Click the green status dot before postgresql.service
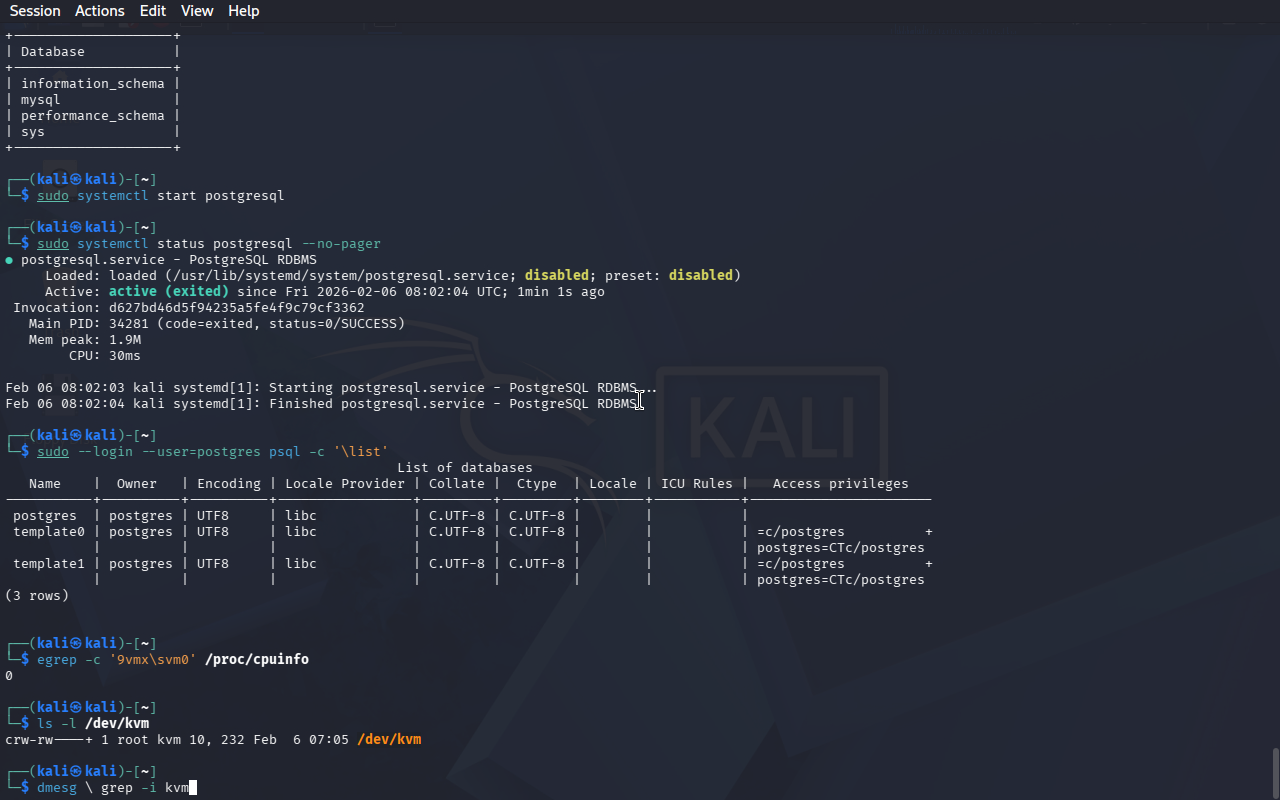The height and width of the screenshot is (800, 1280). (x=9, y=260)
